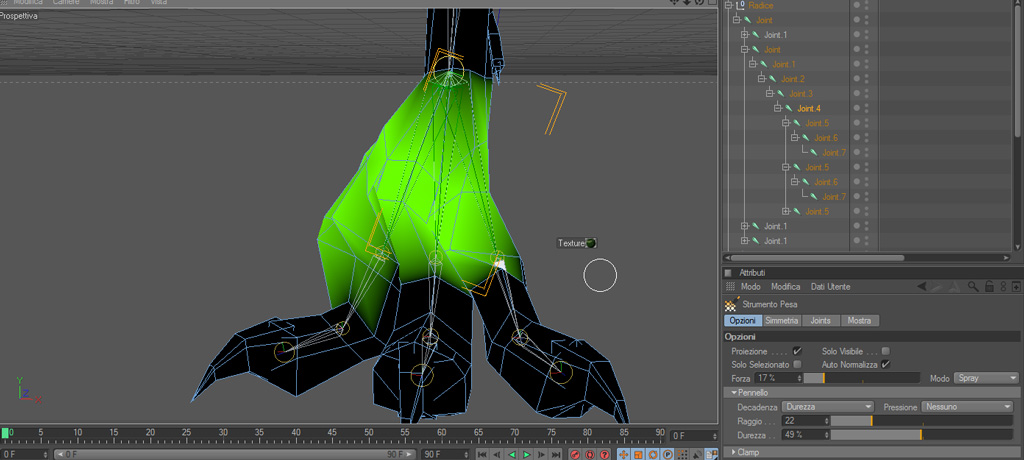Screen dimensions: 1024x460
Task: Open the Modo dropdown showing Spray
Action: click(986, 378)
